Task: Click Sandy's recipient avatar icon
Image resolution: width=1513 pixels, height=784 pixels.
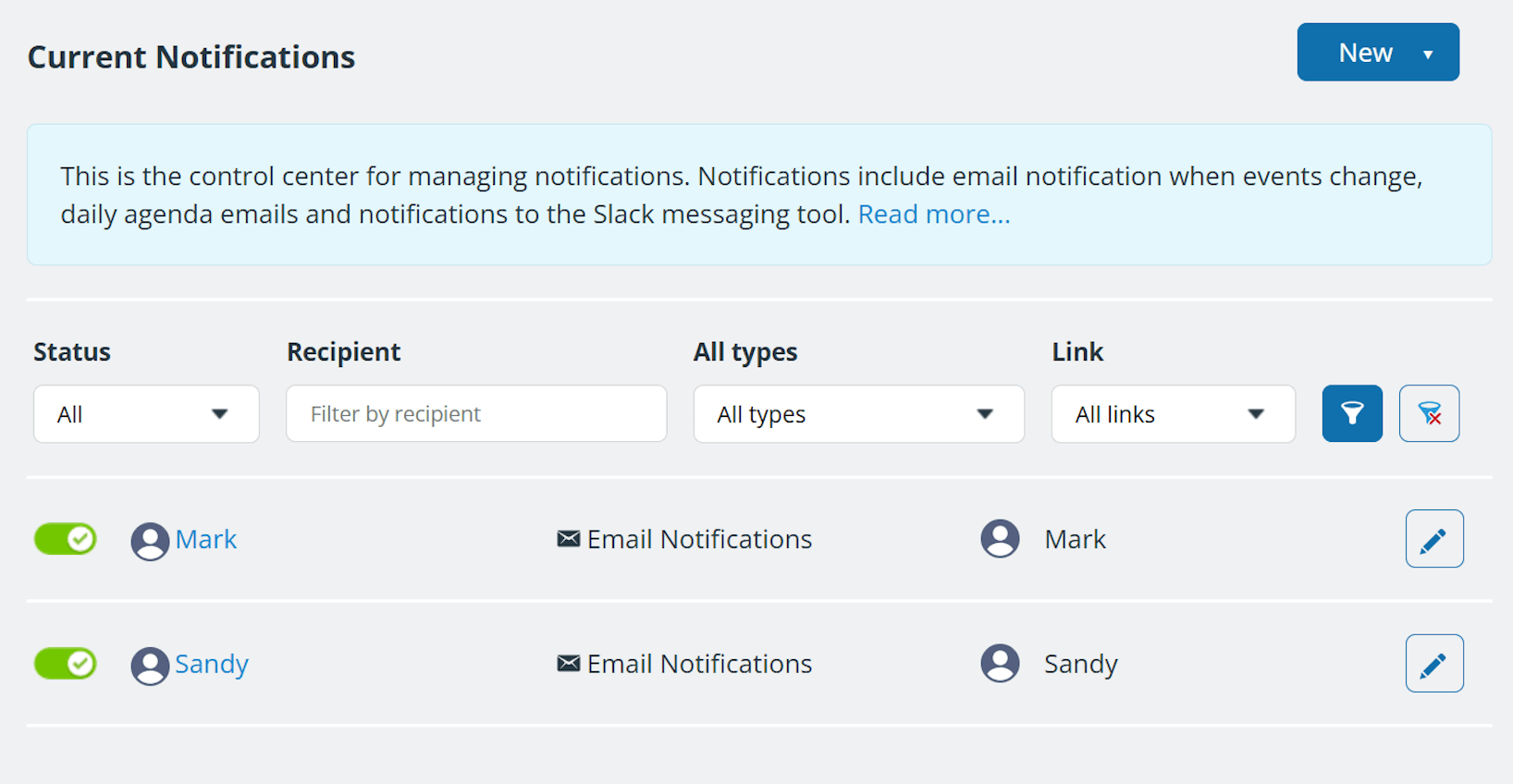Action: 150,666
